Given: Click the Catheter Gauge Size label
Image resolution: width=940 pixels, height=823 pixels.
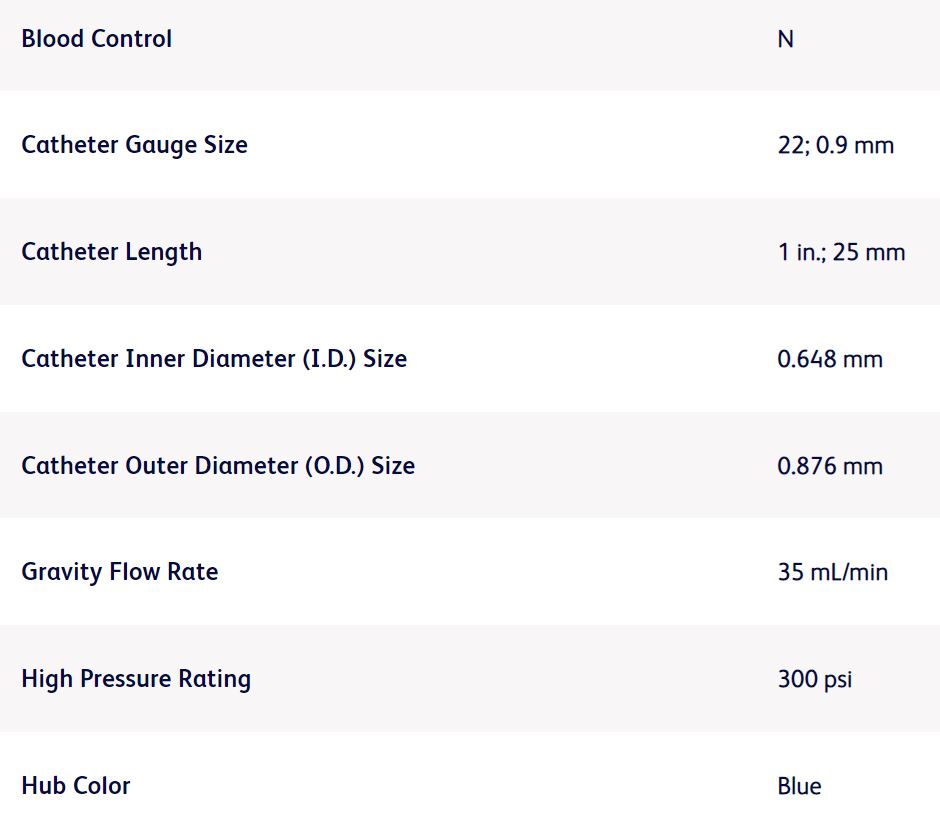Looking at the screenshot, I should pyautogui.click(x=134, y=145).
